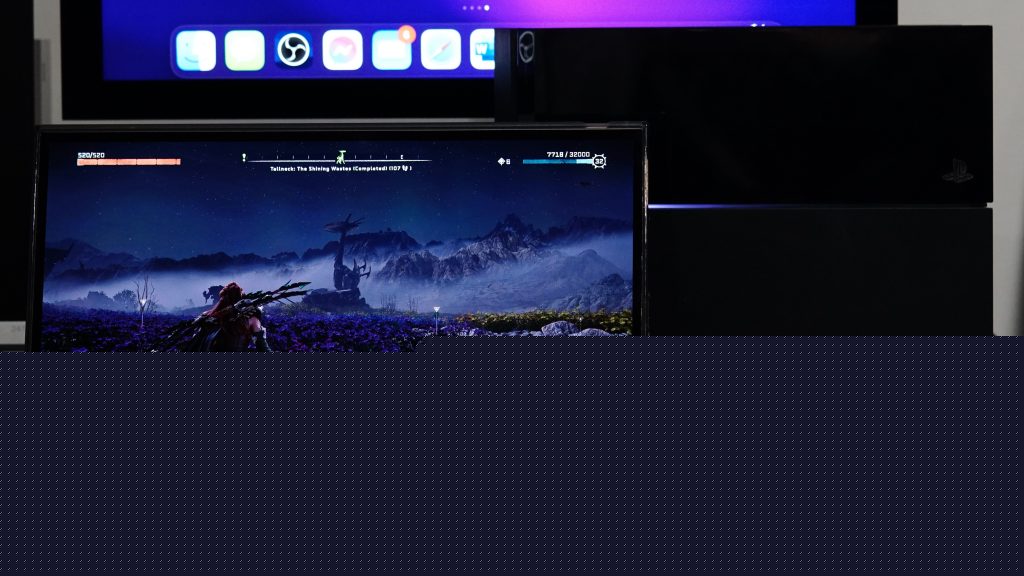The image size is (1024, 576).
Task: Click the circular logo on the black box
Action: pos(526,46)
